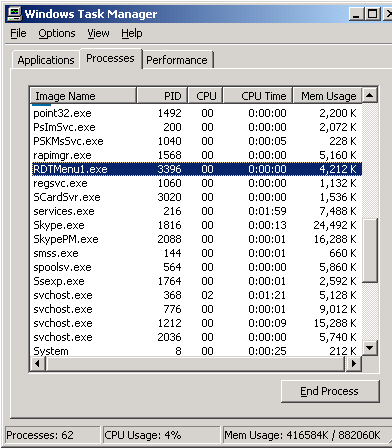Open the File menu
The image size is (392, 448).
pyautogui.click(x=18, y=33)
